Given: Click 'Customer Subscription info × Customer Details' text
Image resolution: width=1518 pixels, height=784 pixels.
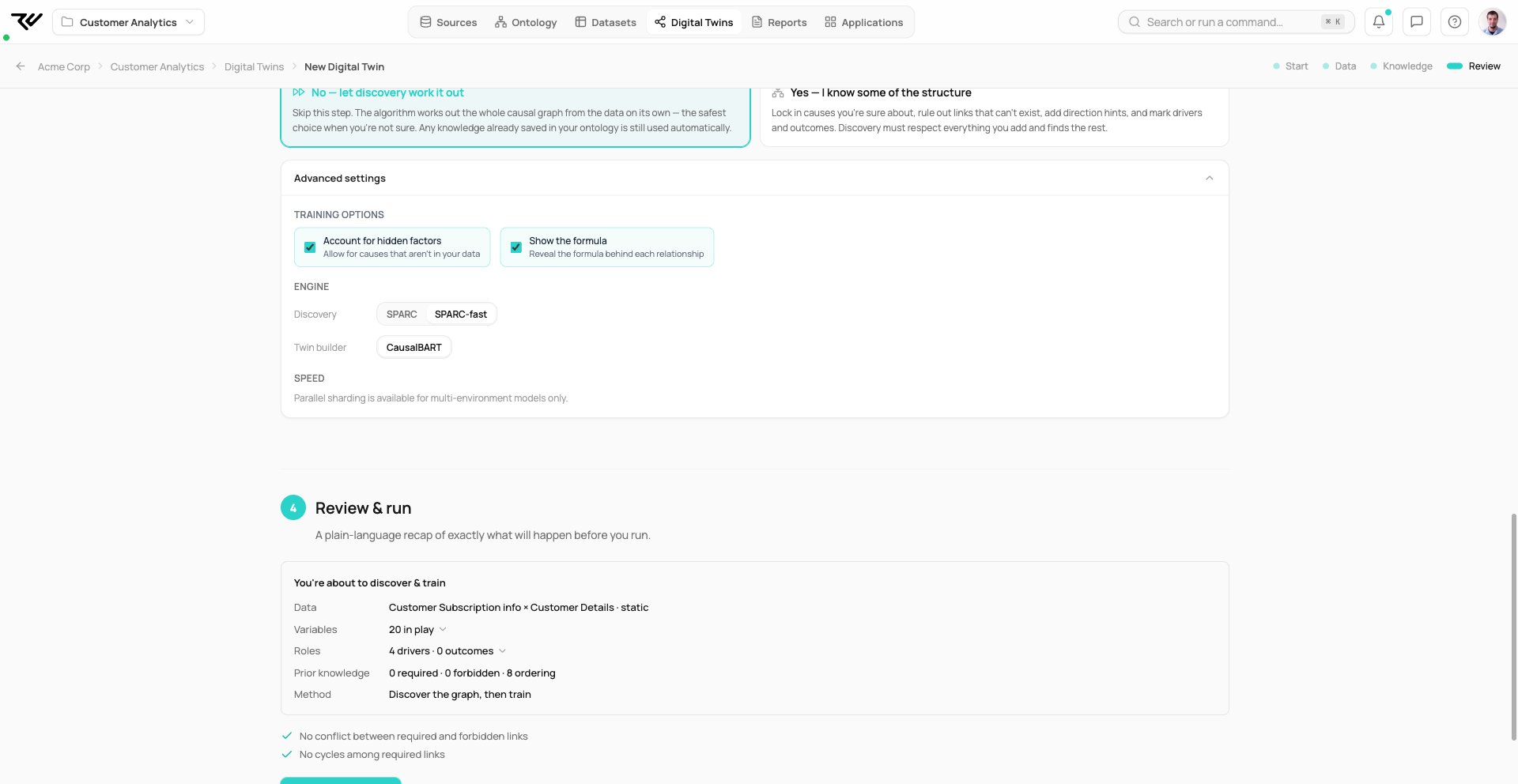Looking at the screenshot, I should tap(501, 608).
